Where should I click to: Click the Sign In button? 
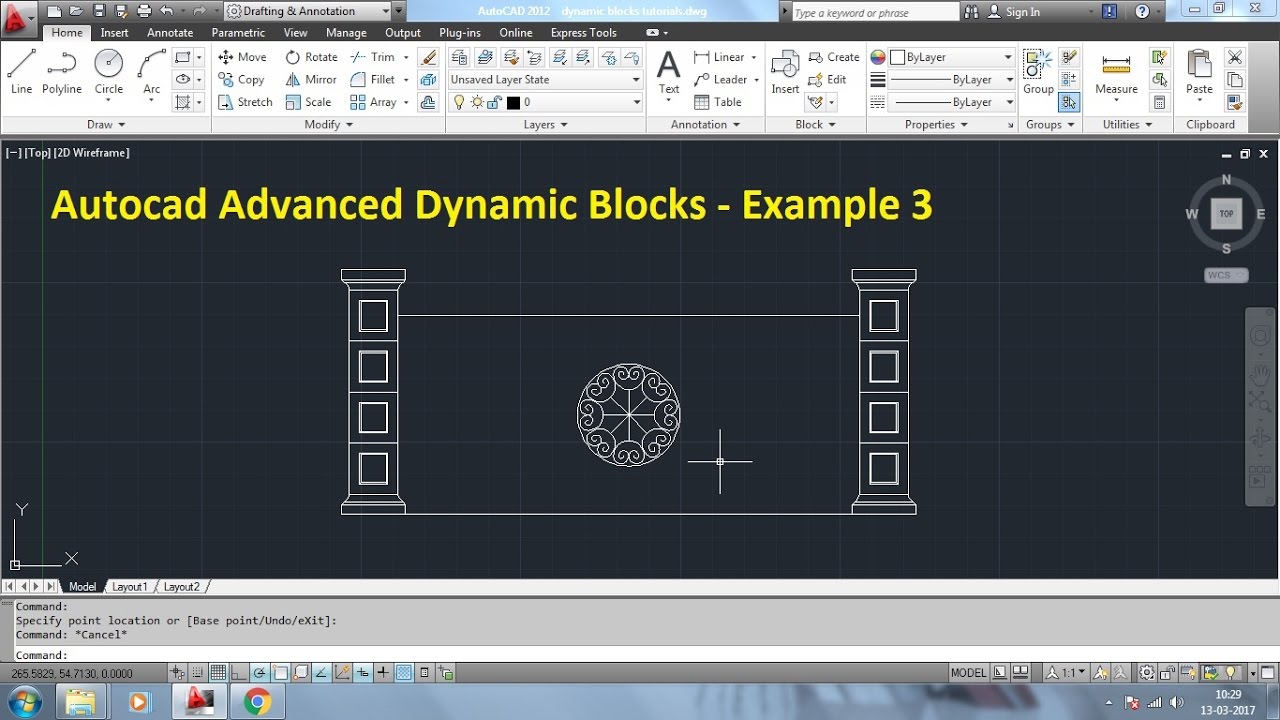[x=1013, y=12]
